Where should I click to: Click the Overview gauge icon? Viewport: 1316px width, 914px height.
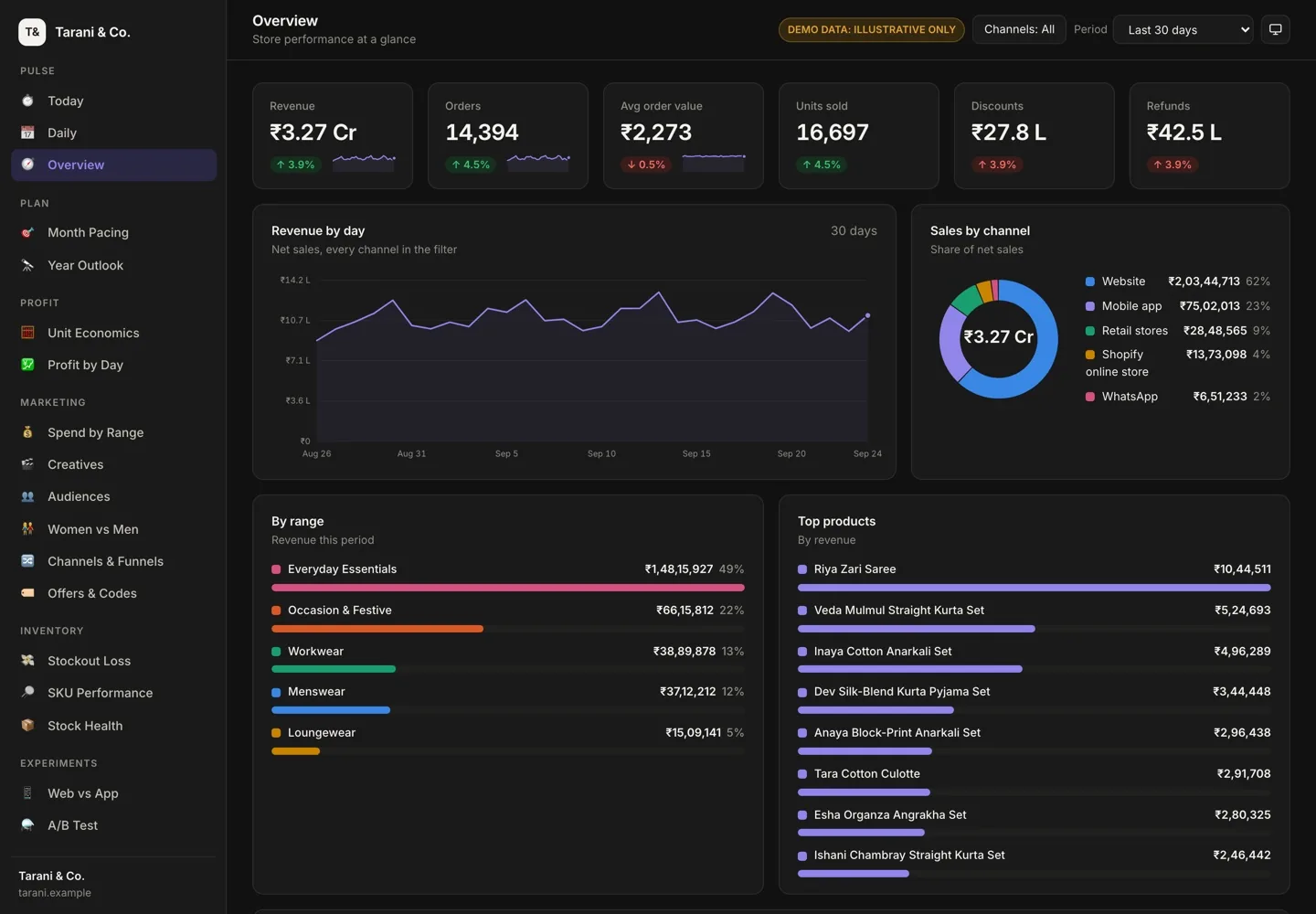tap(27, 165)
